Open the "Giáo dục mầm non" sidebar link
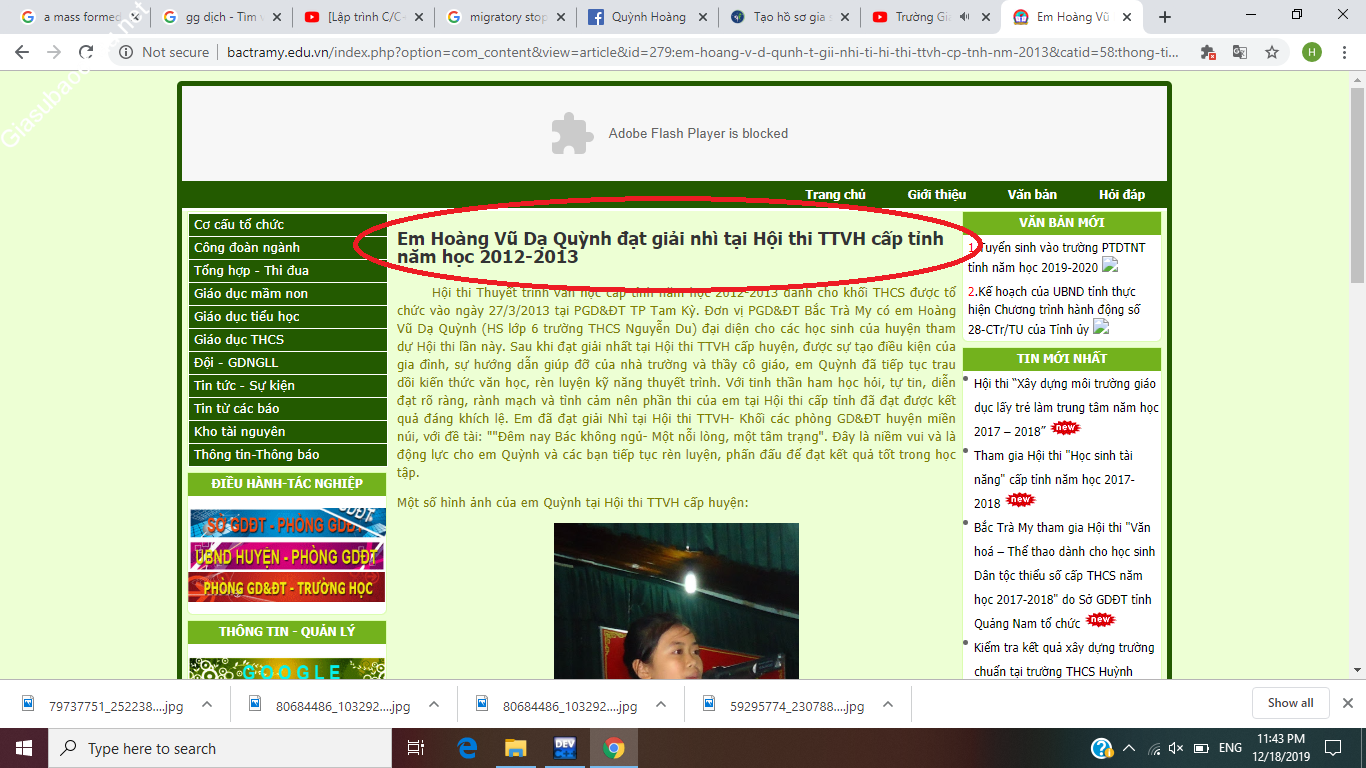Screen dimensions: 1366x768 [x=251, y=293]
